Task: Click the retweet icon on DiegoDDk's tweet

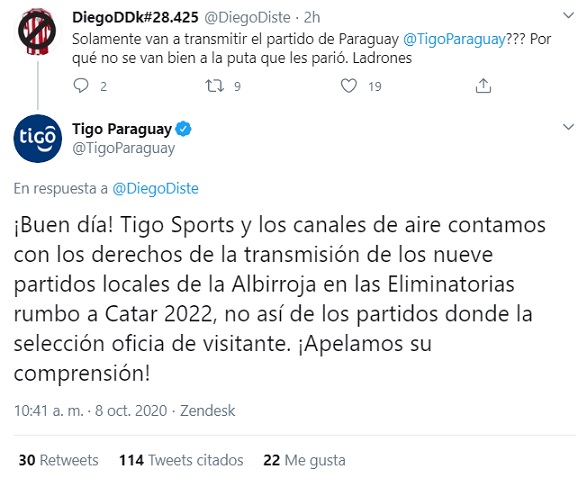Action: click(215, 86)
